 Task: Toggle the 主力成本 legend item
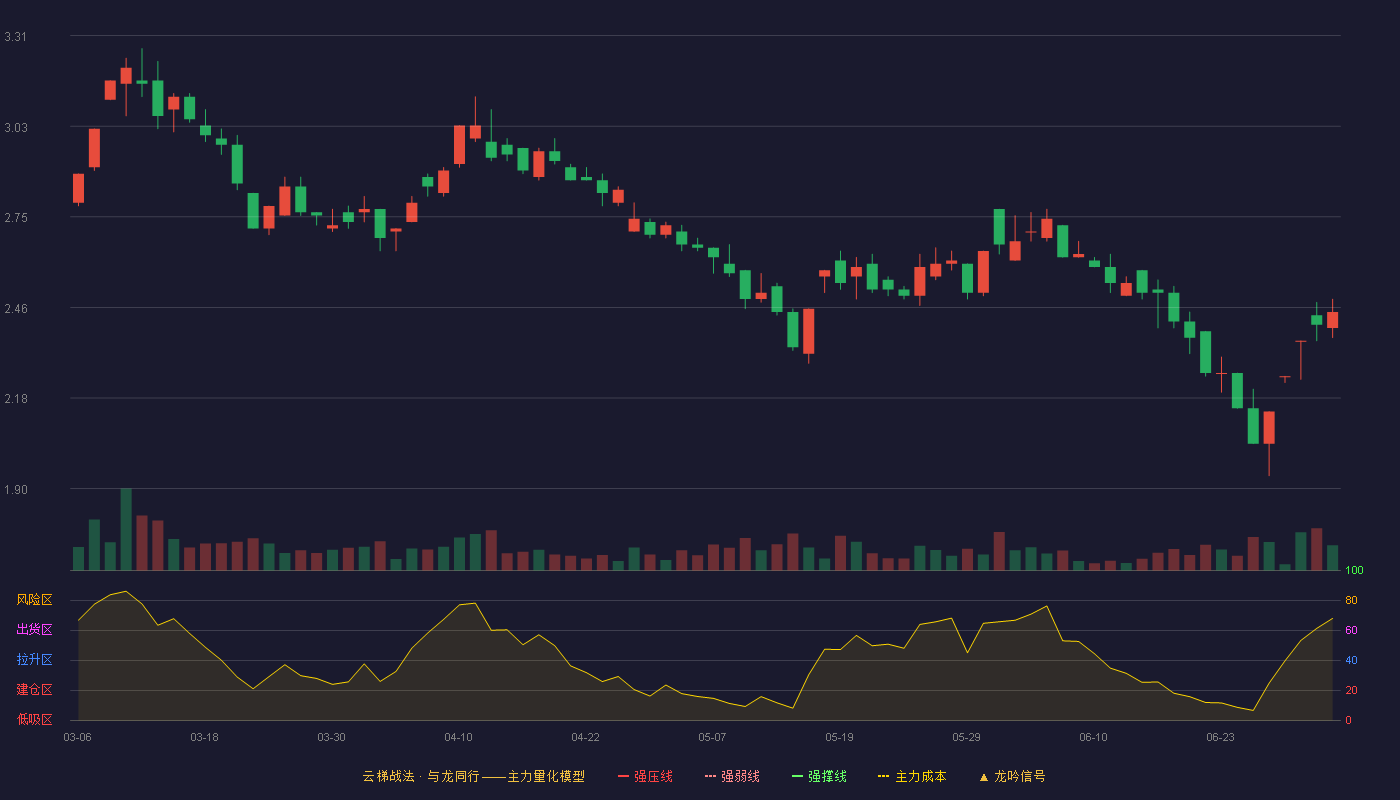click(912, 776)
